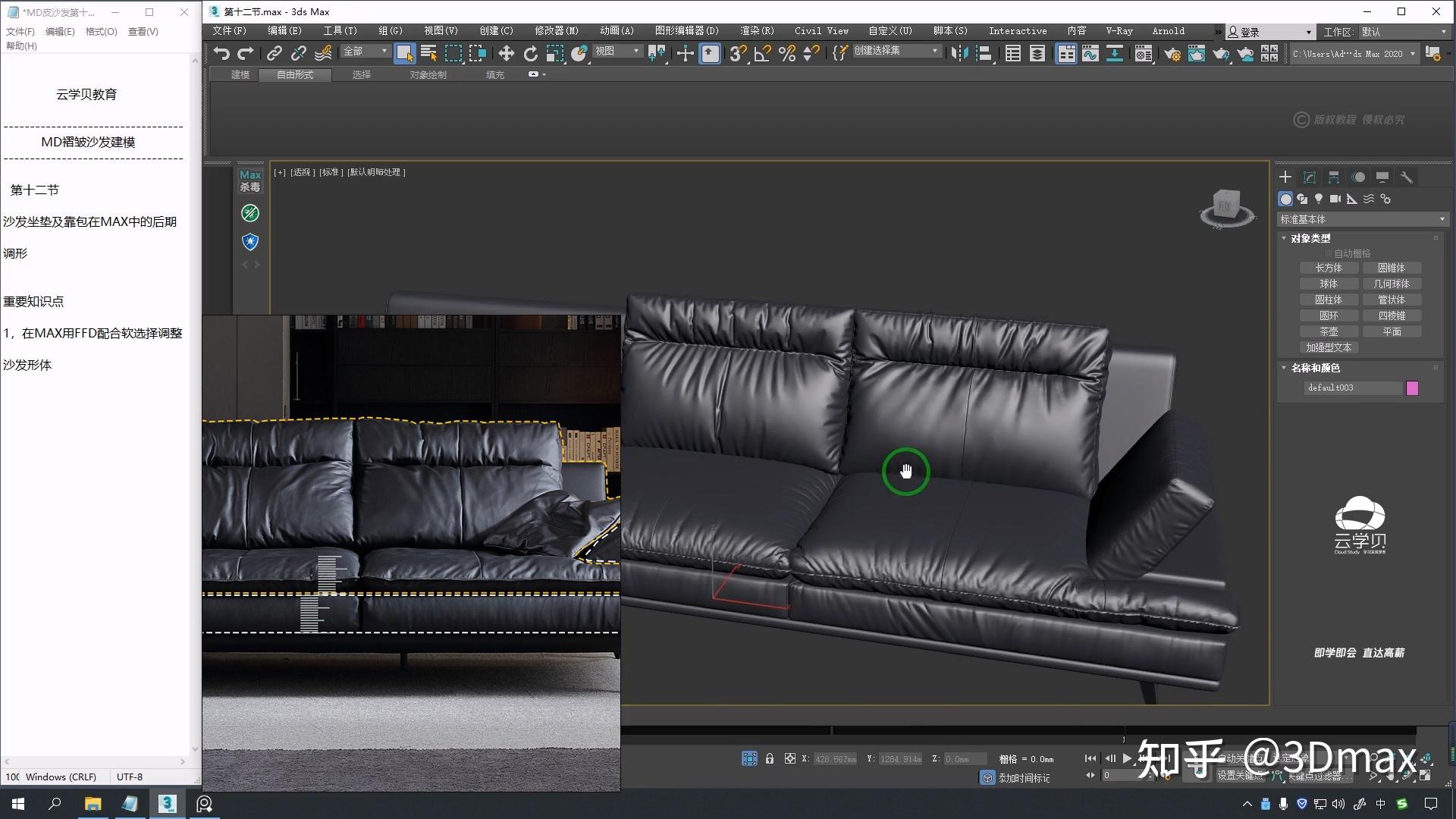
Task: Click the Undo arrow in toolbar
Action: coord(221,53)
